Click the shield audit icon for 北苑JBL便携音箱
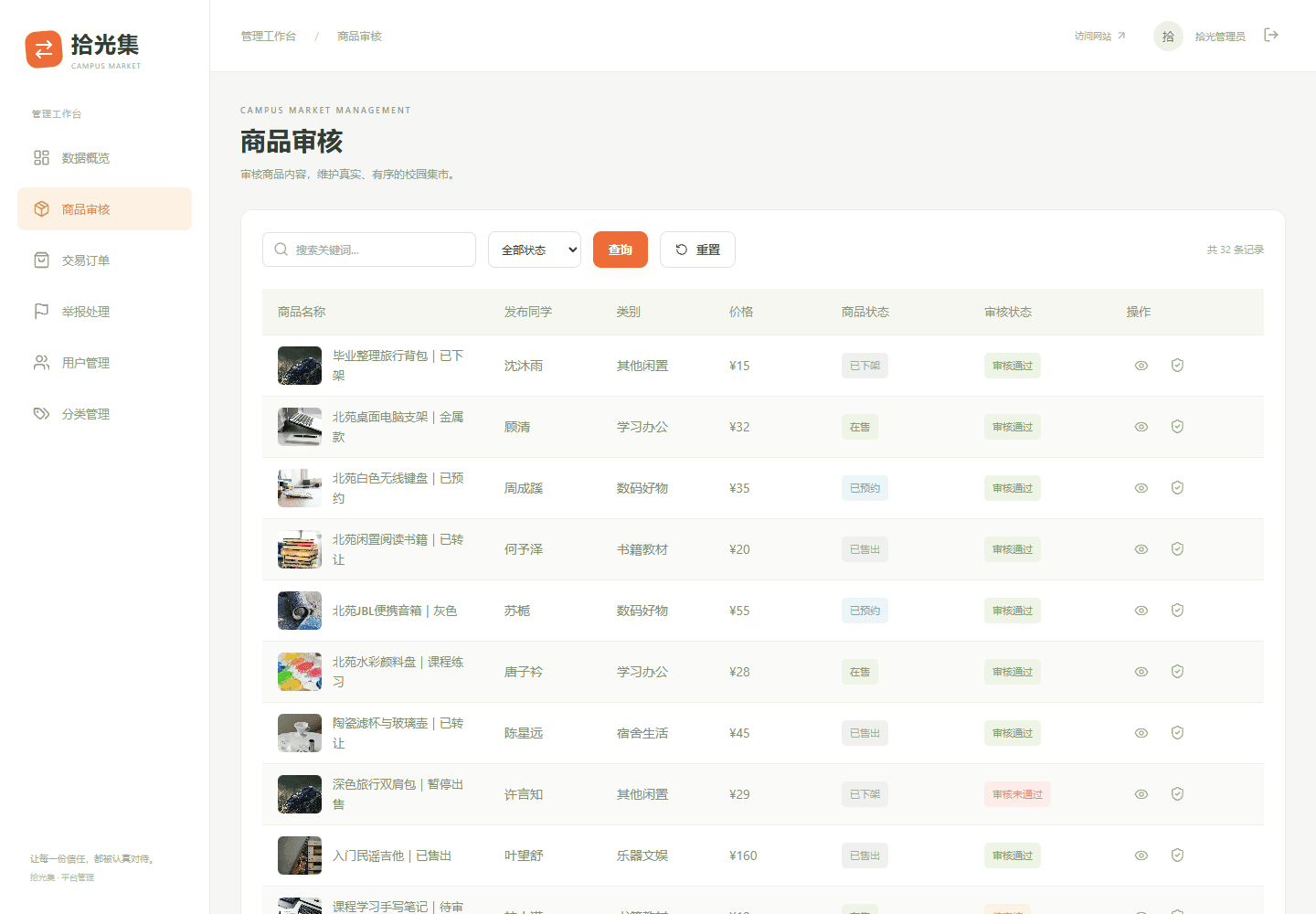Screen dimensions: 1316x914 point(1177,611)
